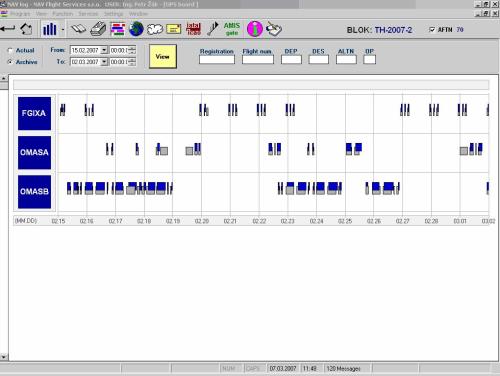Image resolution: width=500 pixels, height=376 pixels.
Task: Open the Services menu
Action: coord(88,14)
